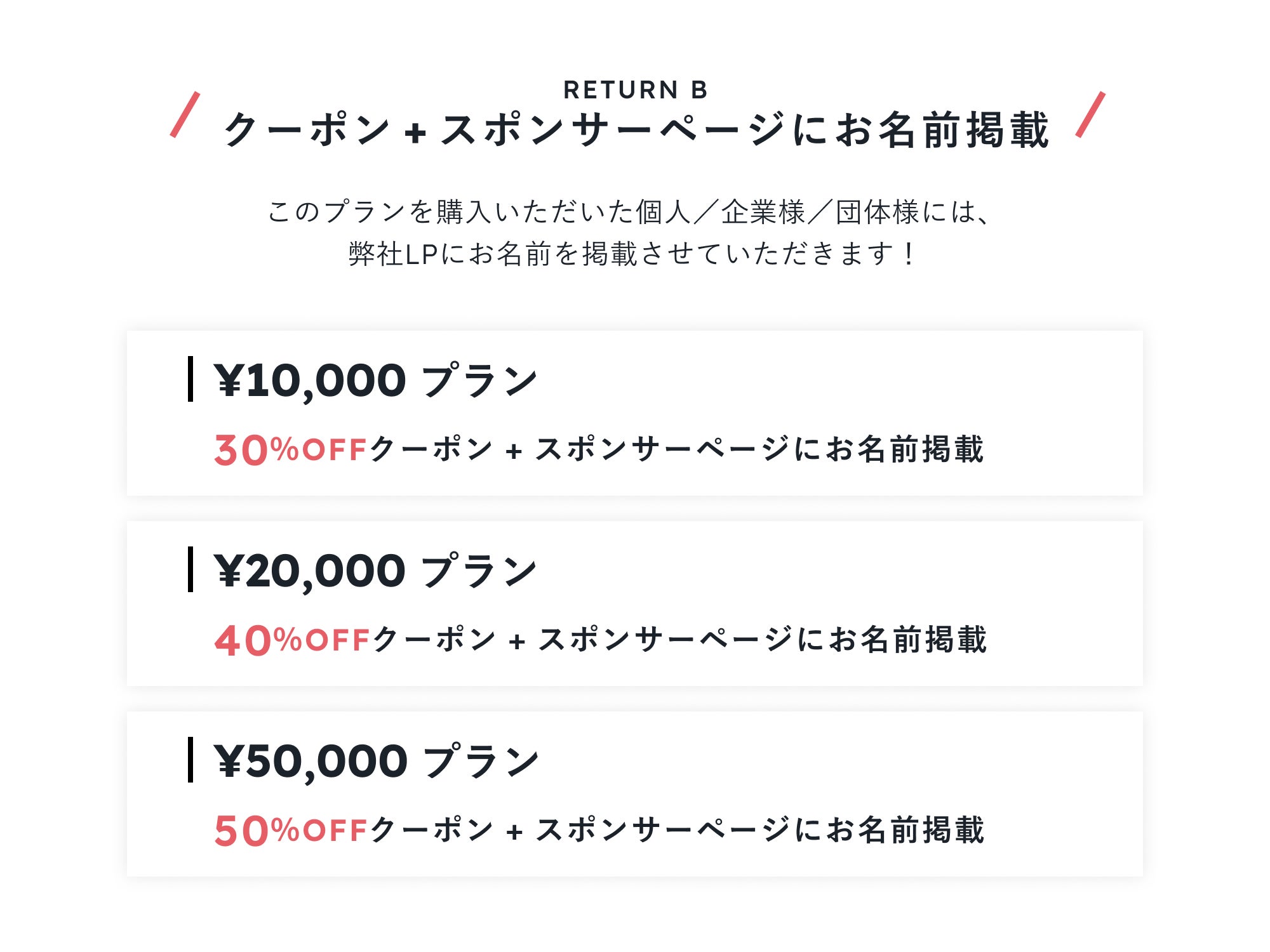
Task: Select the ¥10,000 プラン title
Action: pyautogui.click(x=376, y=381)
